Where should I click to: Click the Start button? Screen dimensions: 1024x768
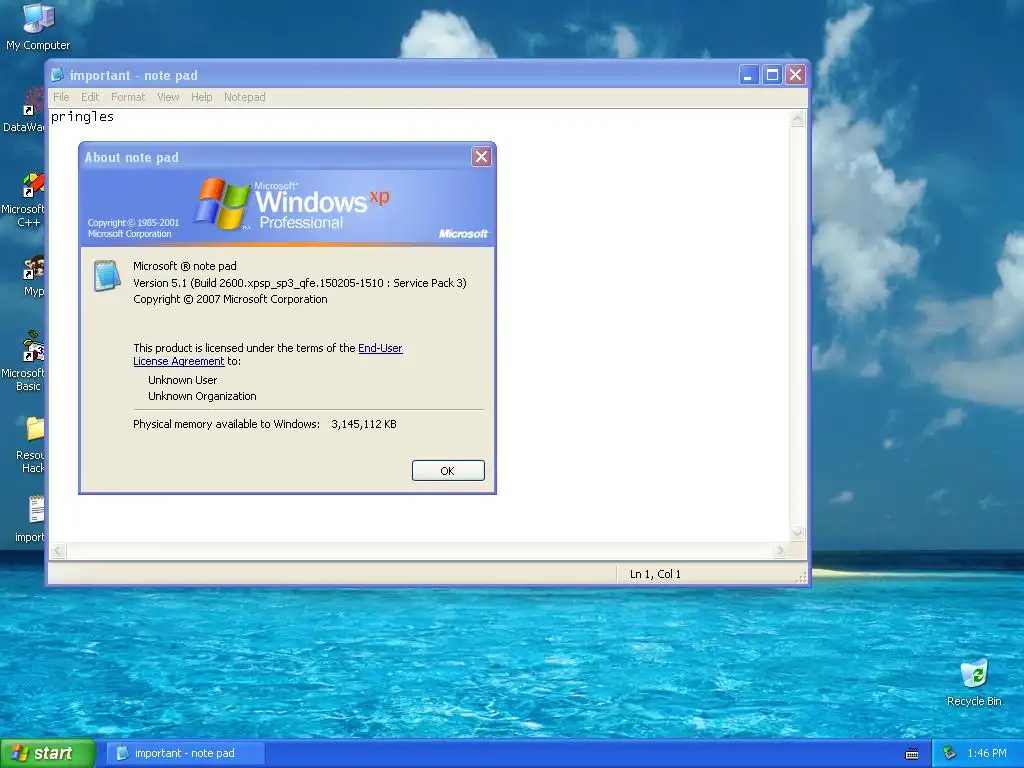47,754
